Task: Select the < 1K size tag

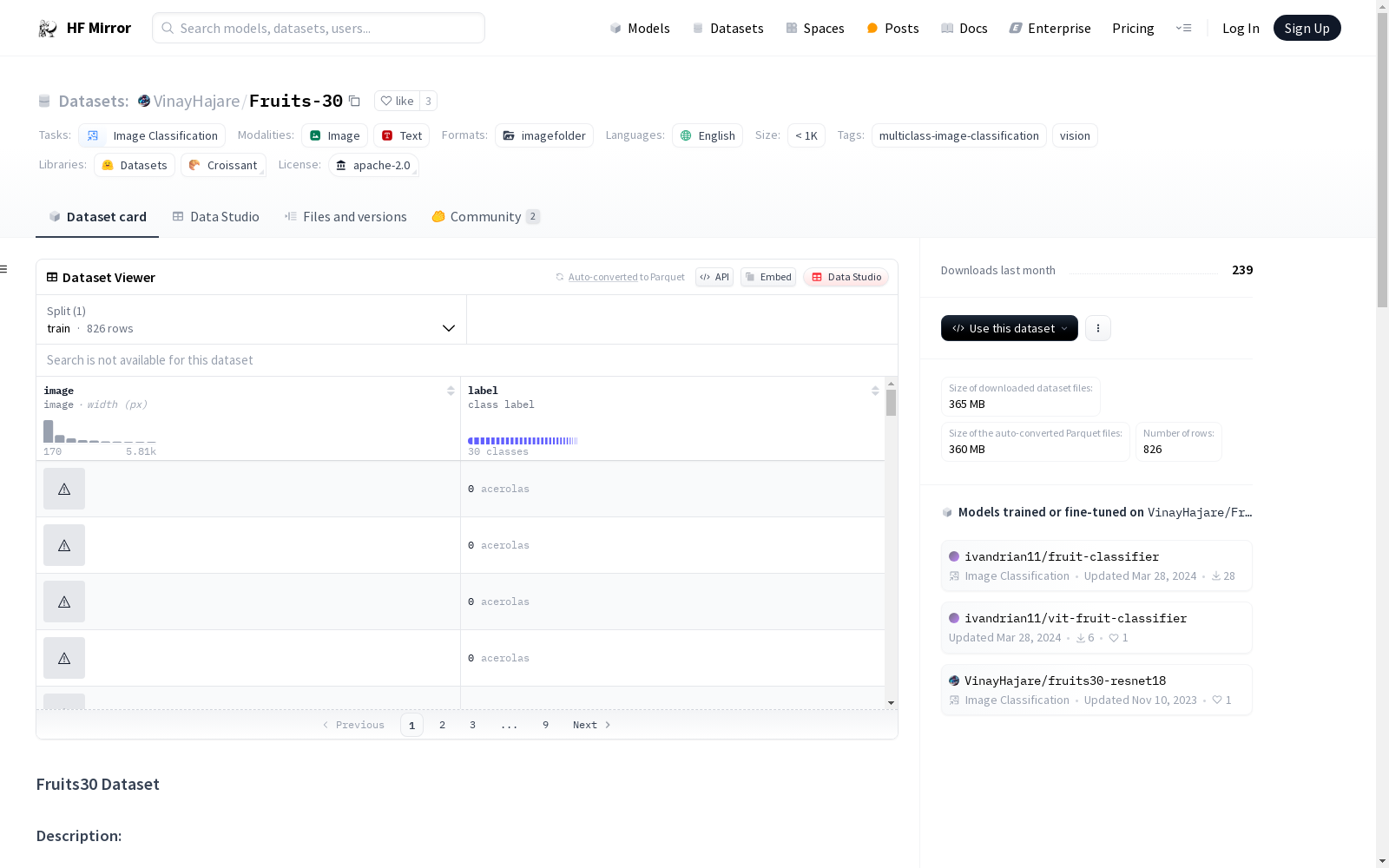Action: (x=806, y=135)
